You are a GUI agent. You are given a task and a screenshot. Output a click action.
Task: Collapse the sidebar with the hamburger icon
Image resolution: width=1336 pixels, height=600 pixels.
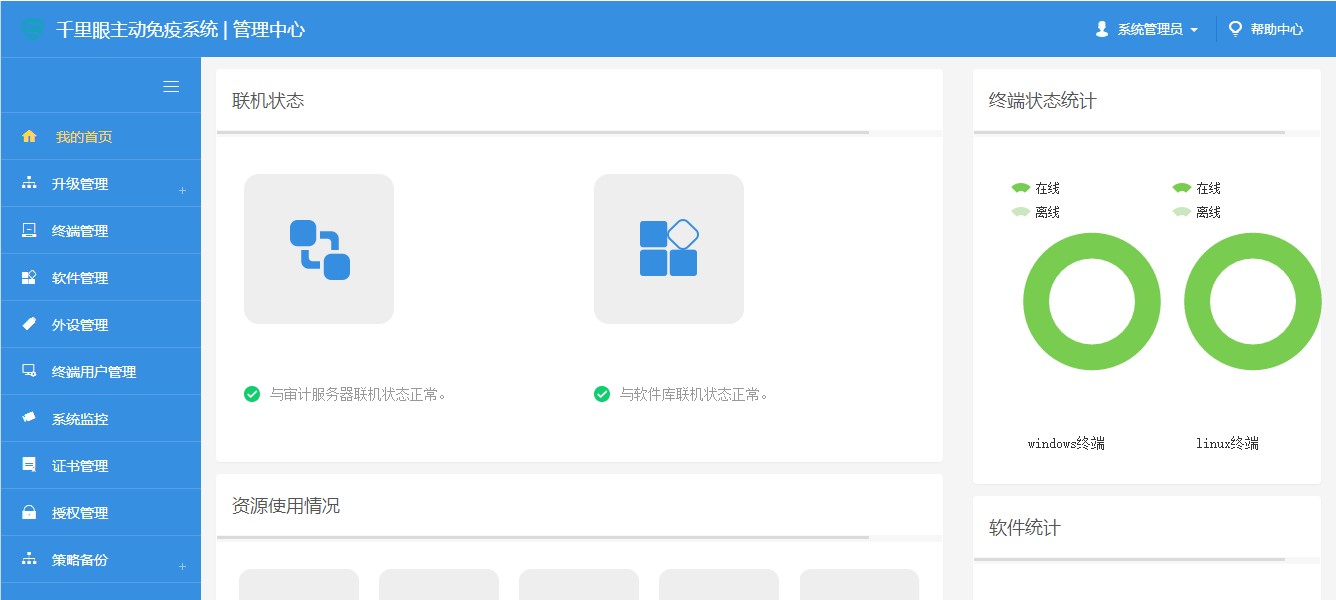point(171,87)
